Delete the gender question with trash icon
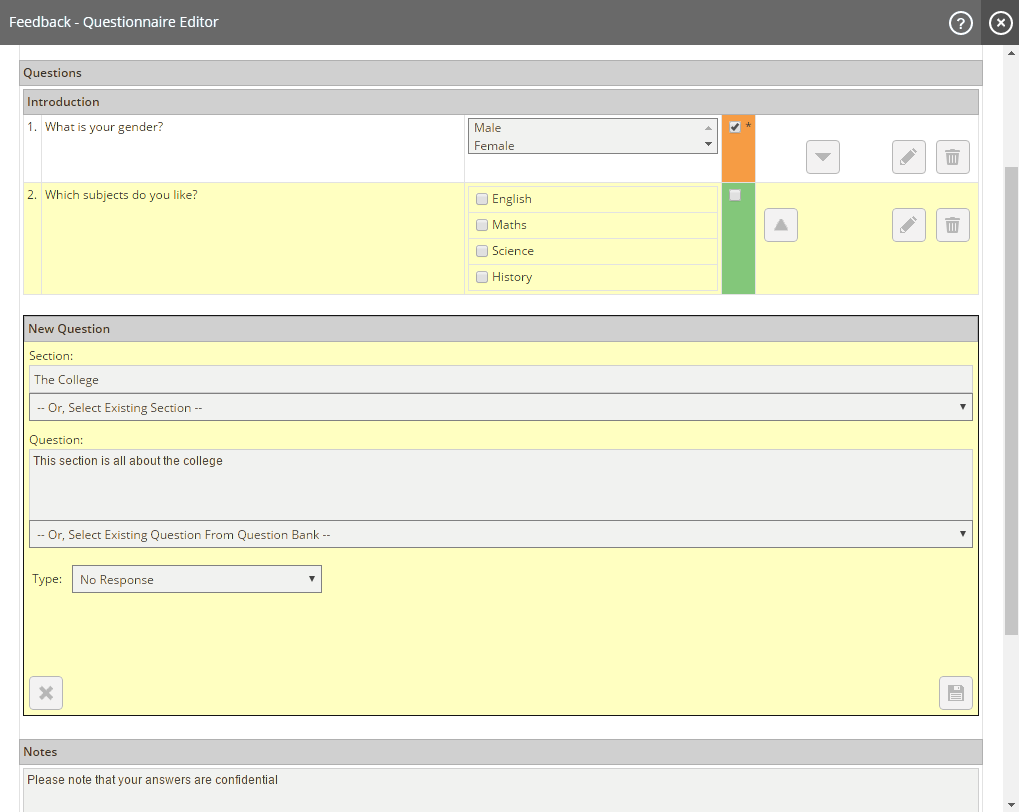 click(952, 157)
